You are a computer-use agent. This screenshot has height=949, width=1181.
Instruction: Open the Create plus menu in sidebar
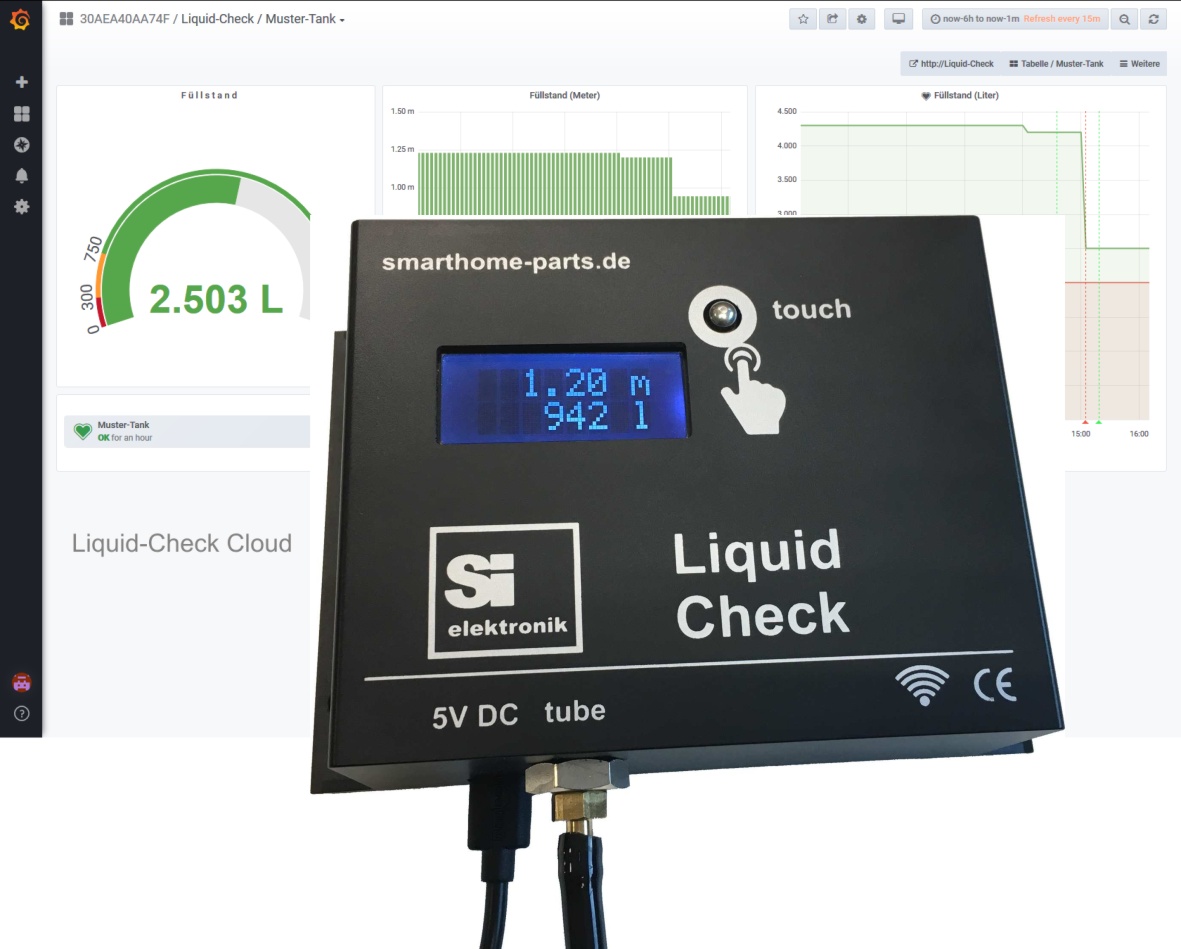(x=22, y=81)
